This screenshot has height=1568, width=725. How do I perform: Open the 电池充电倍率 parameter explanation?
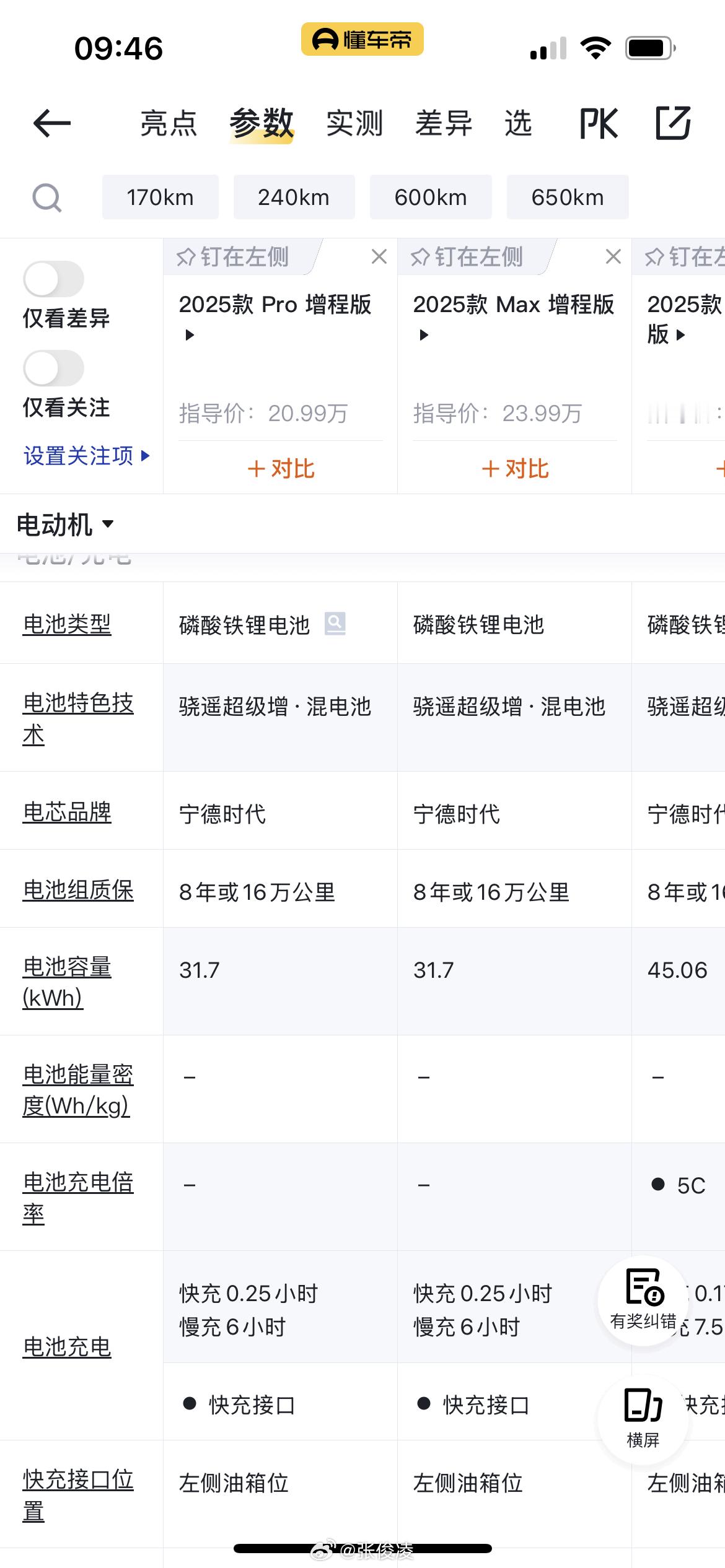[x=78, y=1198]
